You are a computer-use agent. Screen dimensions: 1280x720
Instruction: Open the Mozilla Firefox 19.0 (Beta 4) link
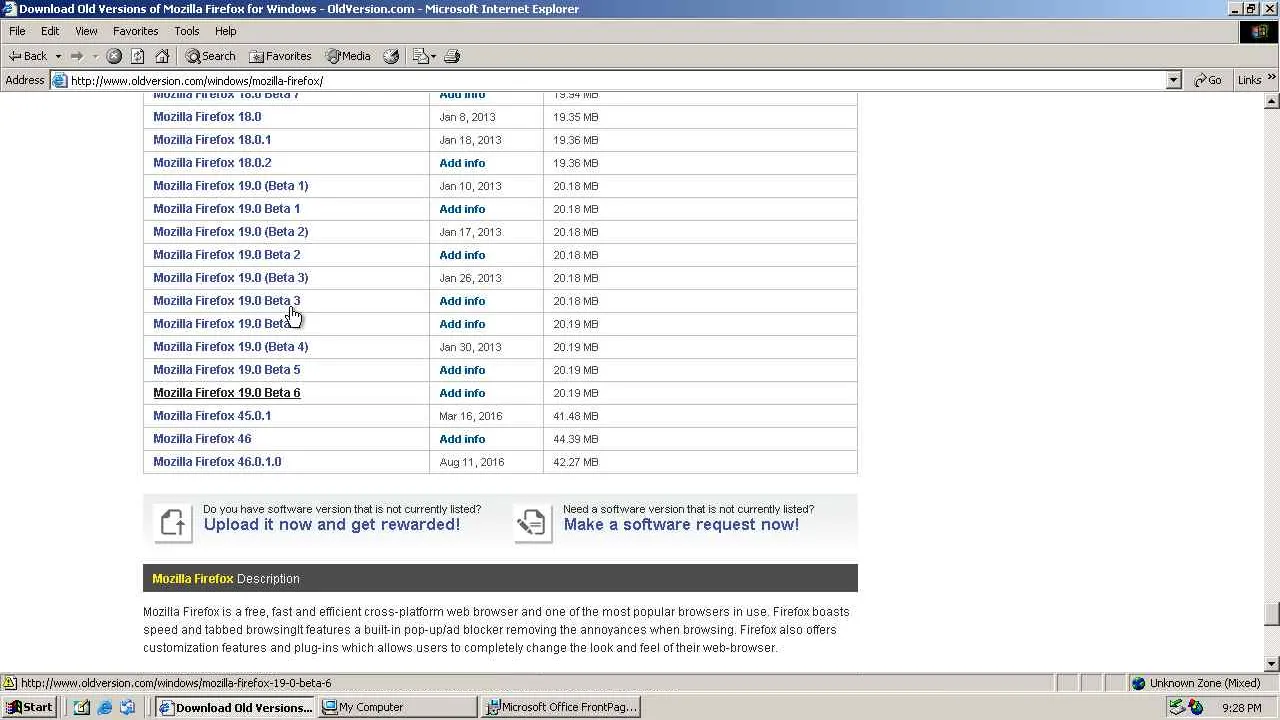tap(230, 347)
